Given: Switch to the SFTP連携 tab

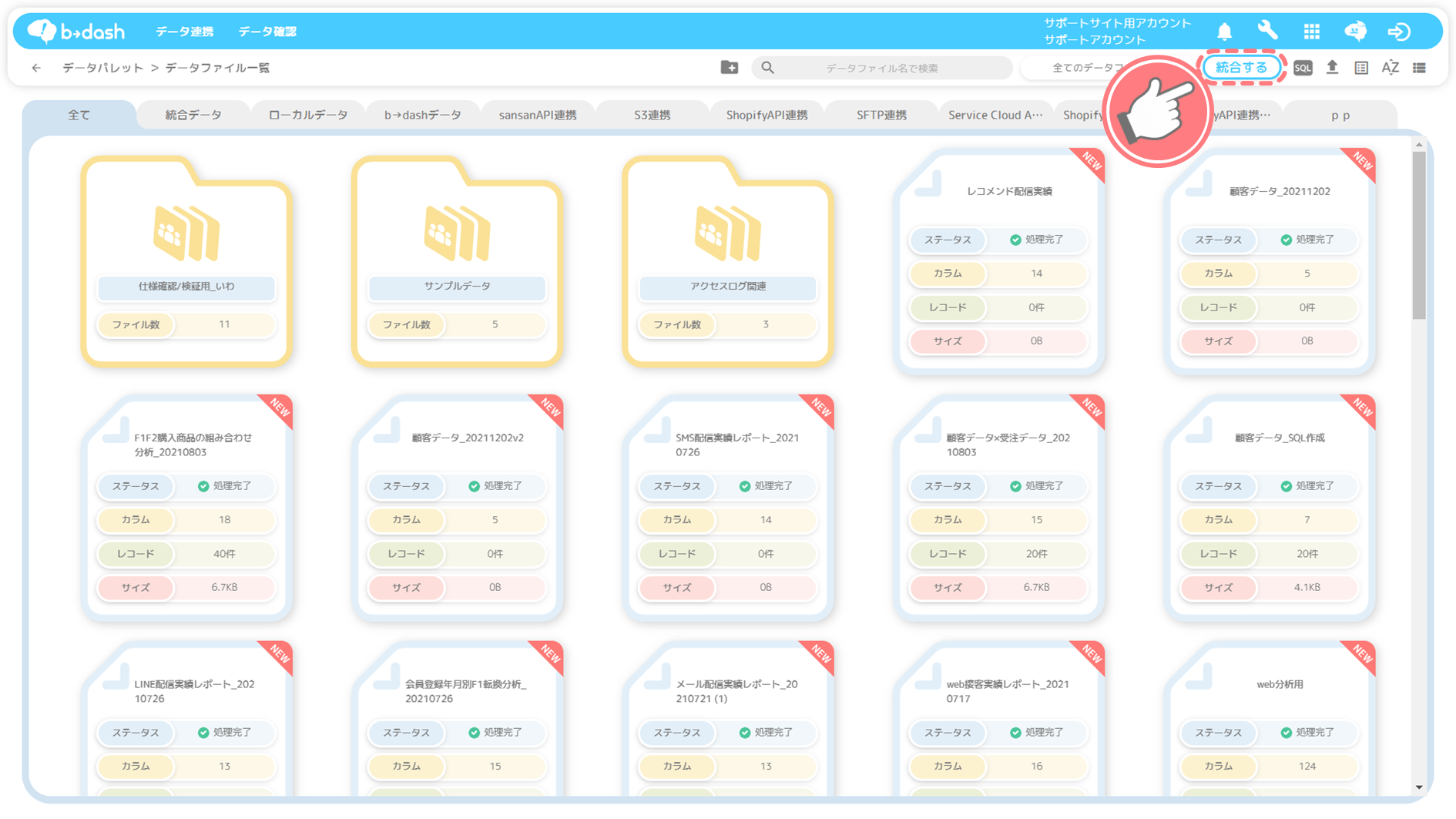Looking at the screenshot, I should (x=882, y=115).
